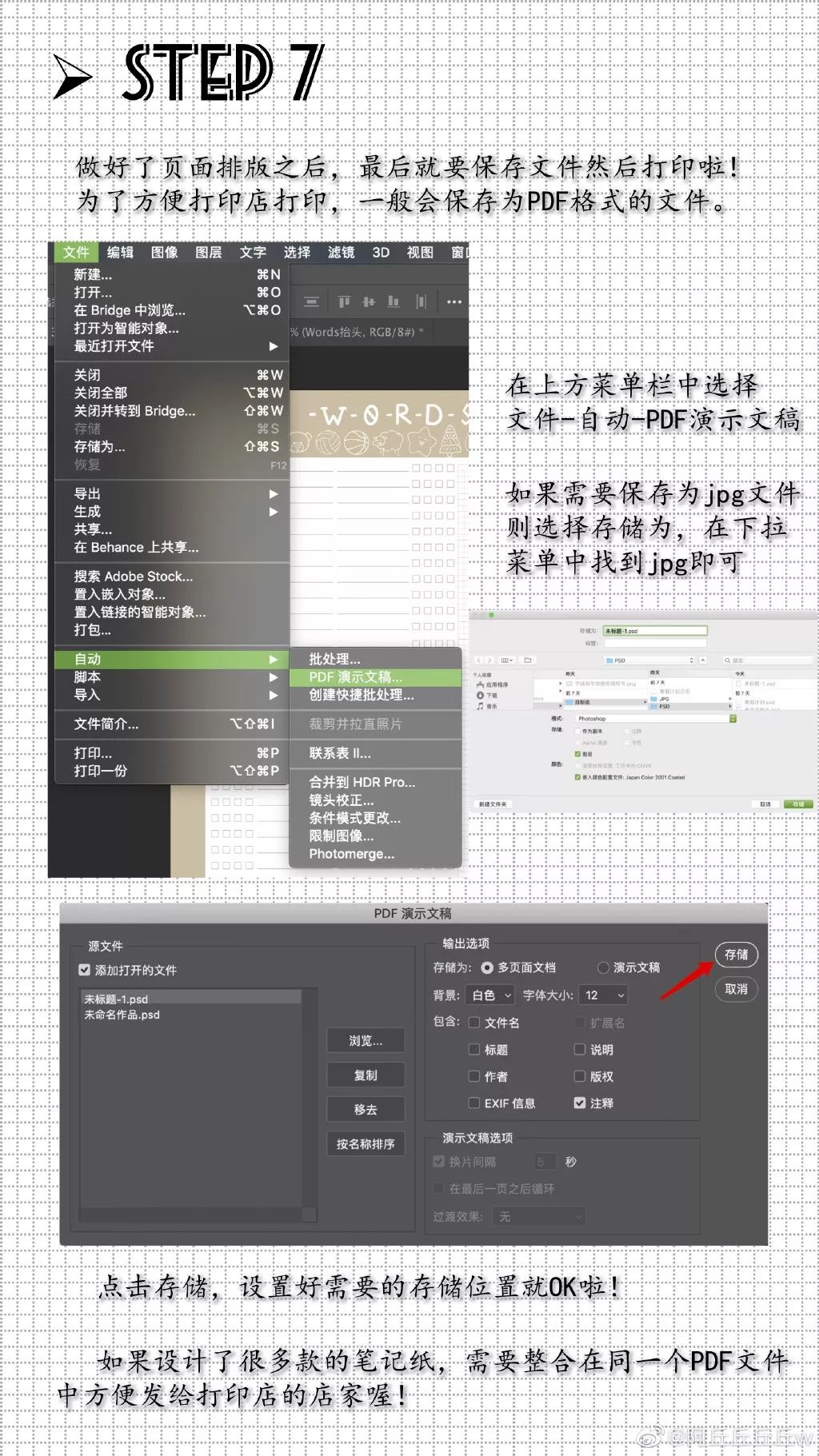Open the 自制纸 folder in save dialog

[605, 702]
